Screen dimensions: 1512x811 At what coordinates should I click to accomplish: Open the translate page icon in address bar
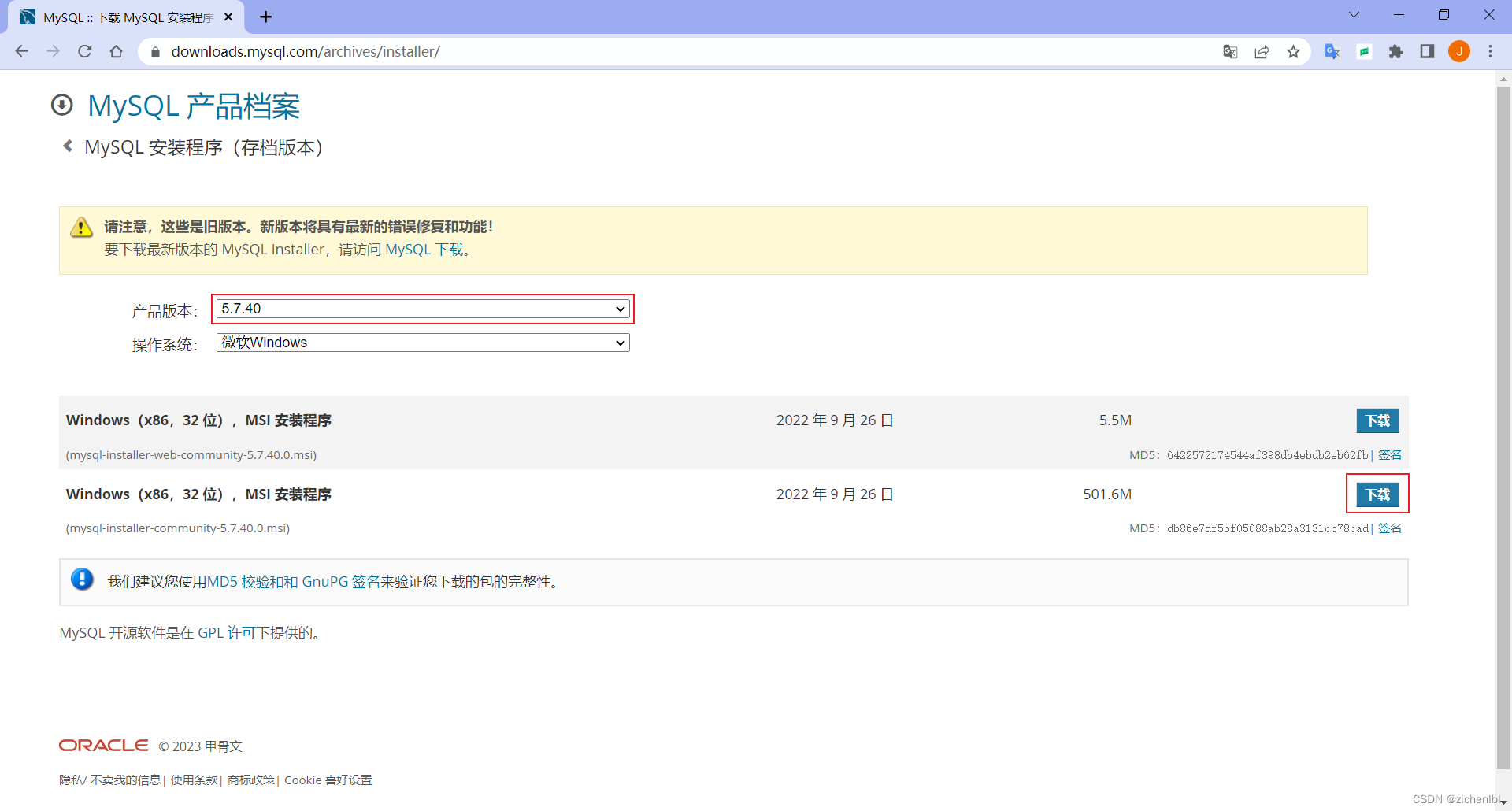coord(1230,51)
